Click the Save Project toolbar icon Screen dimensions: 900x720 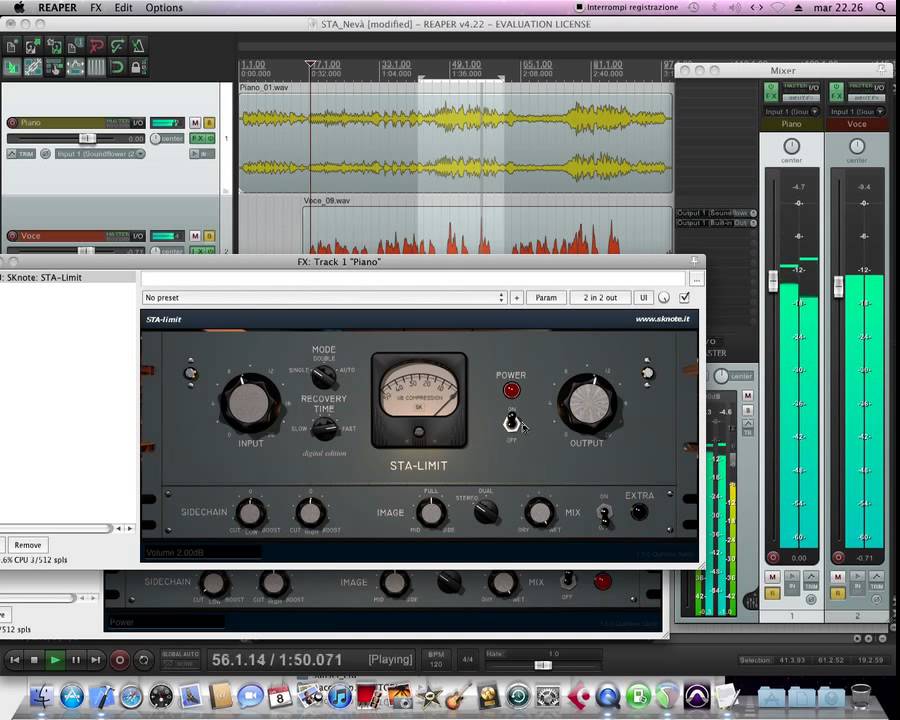coord(54,46)
